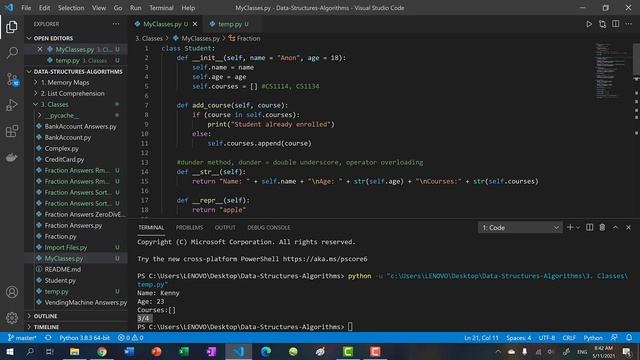Expand the '2. List Comprehension' folder
640x360 pixels.
pos(72,93)
